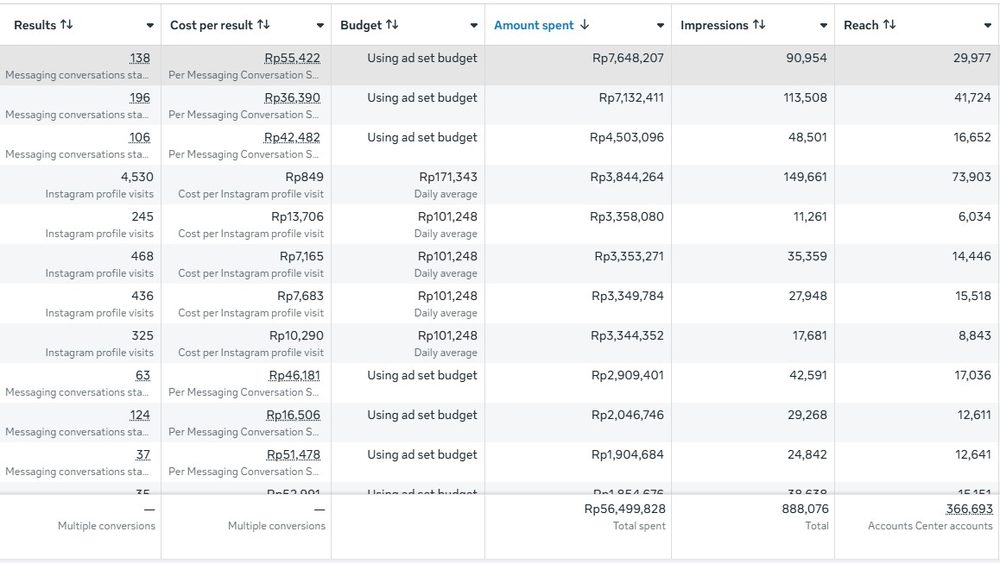Select the 6,034 reach cell

tap(917, 224)
